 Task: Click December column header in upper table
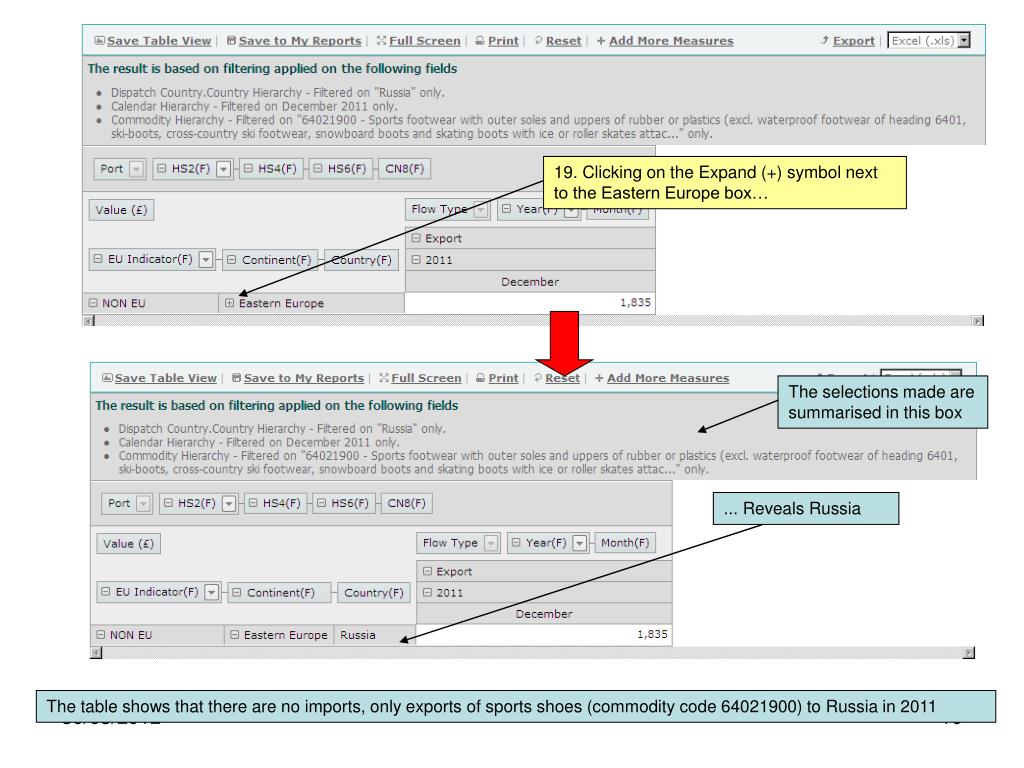tap(530, 281)
